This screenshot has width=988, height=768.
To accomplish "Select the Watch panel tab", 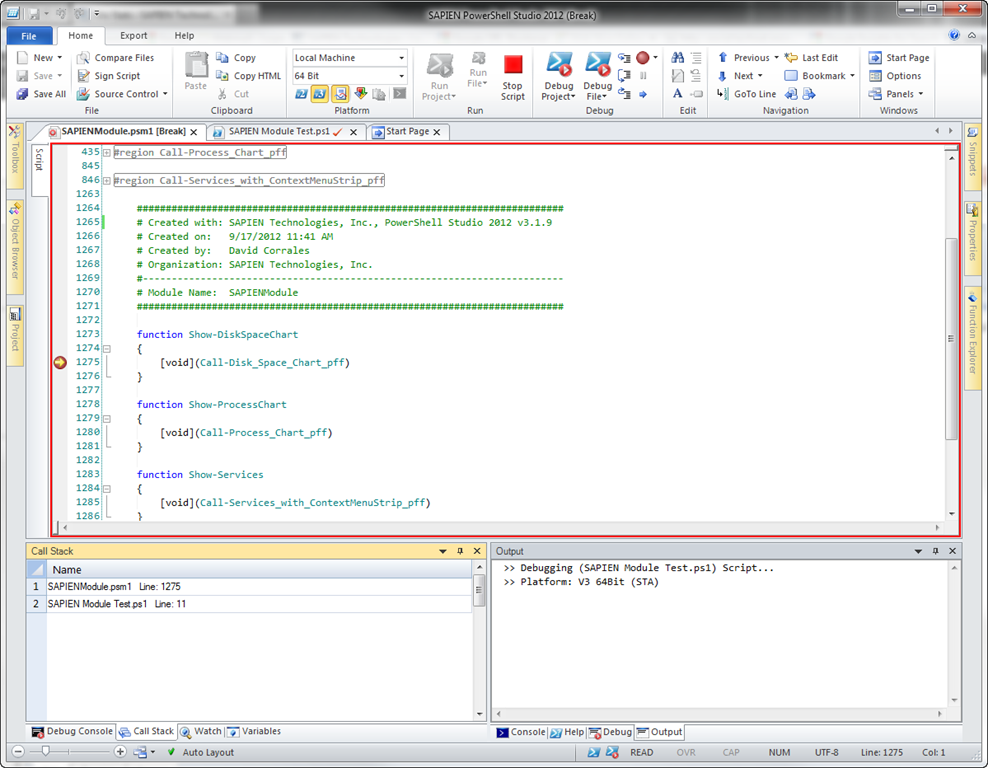I will pos(201,731).
